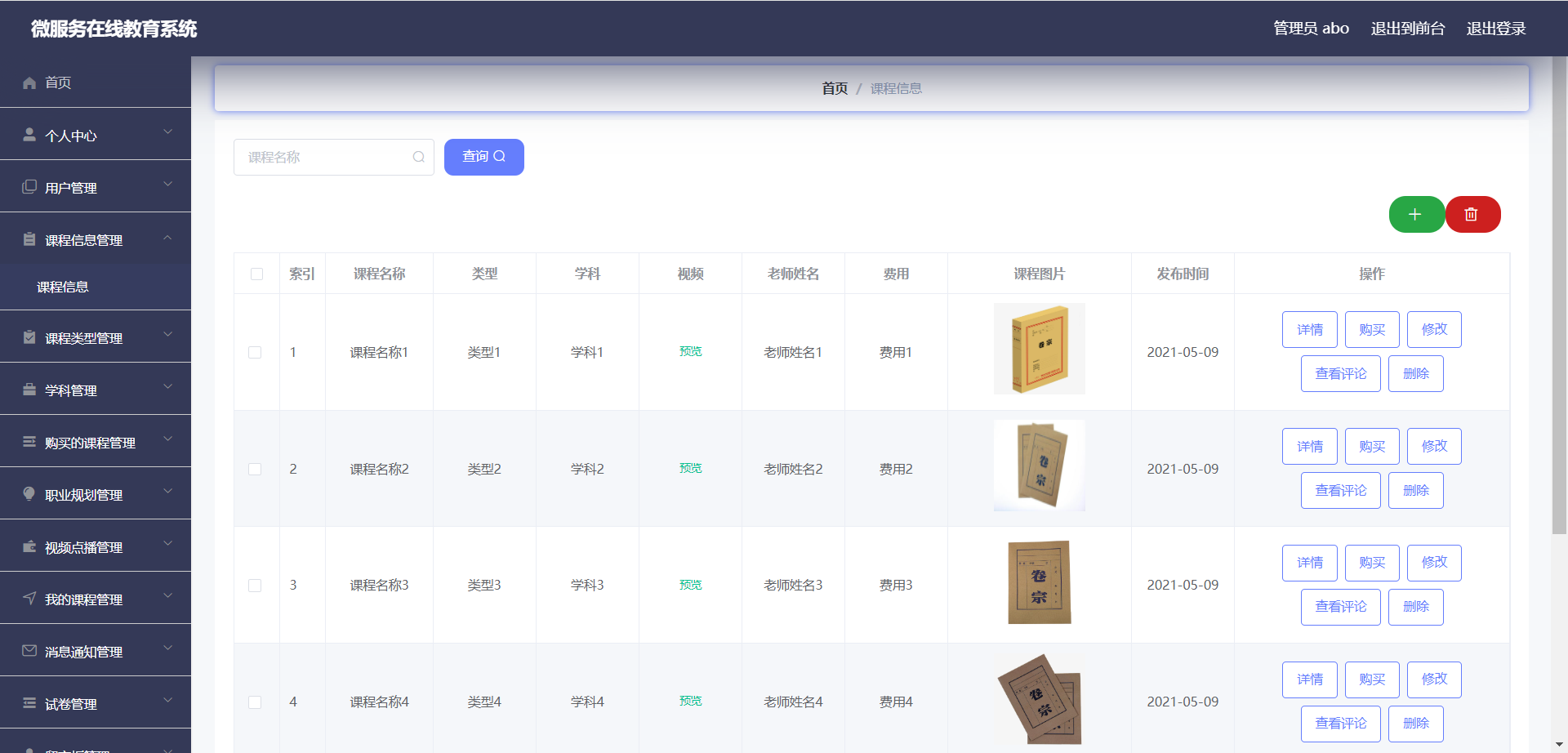Open the 课程信息 submenu item
This screenshot has width=1568, height=753.
point(61,287)
